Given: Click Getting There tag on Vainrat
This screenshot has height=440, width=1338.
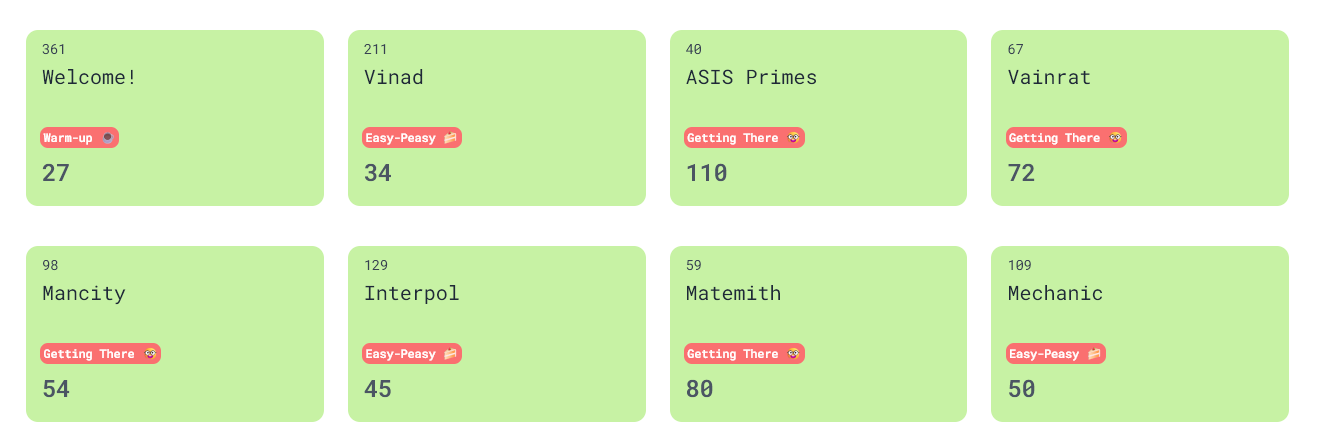Looking at the screenshot, I should pos(1066,138).
